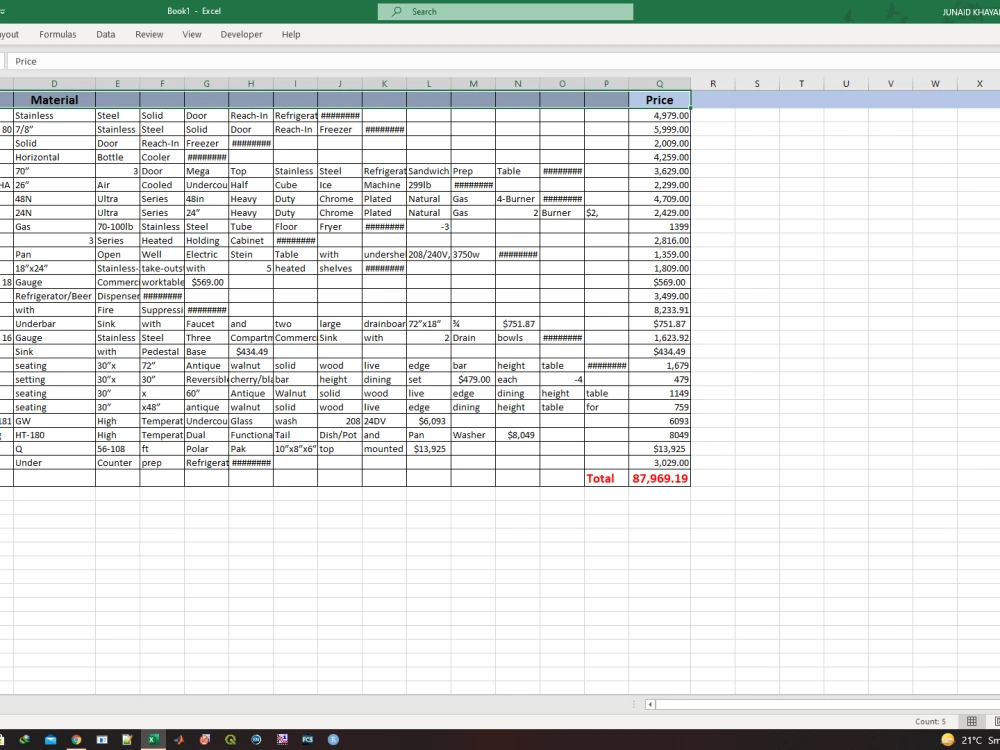Switch to the Review tab

(149, 34)
